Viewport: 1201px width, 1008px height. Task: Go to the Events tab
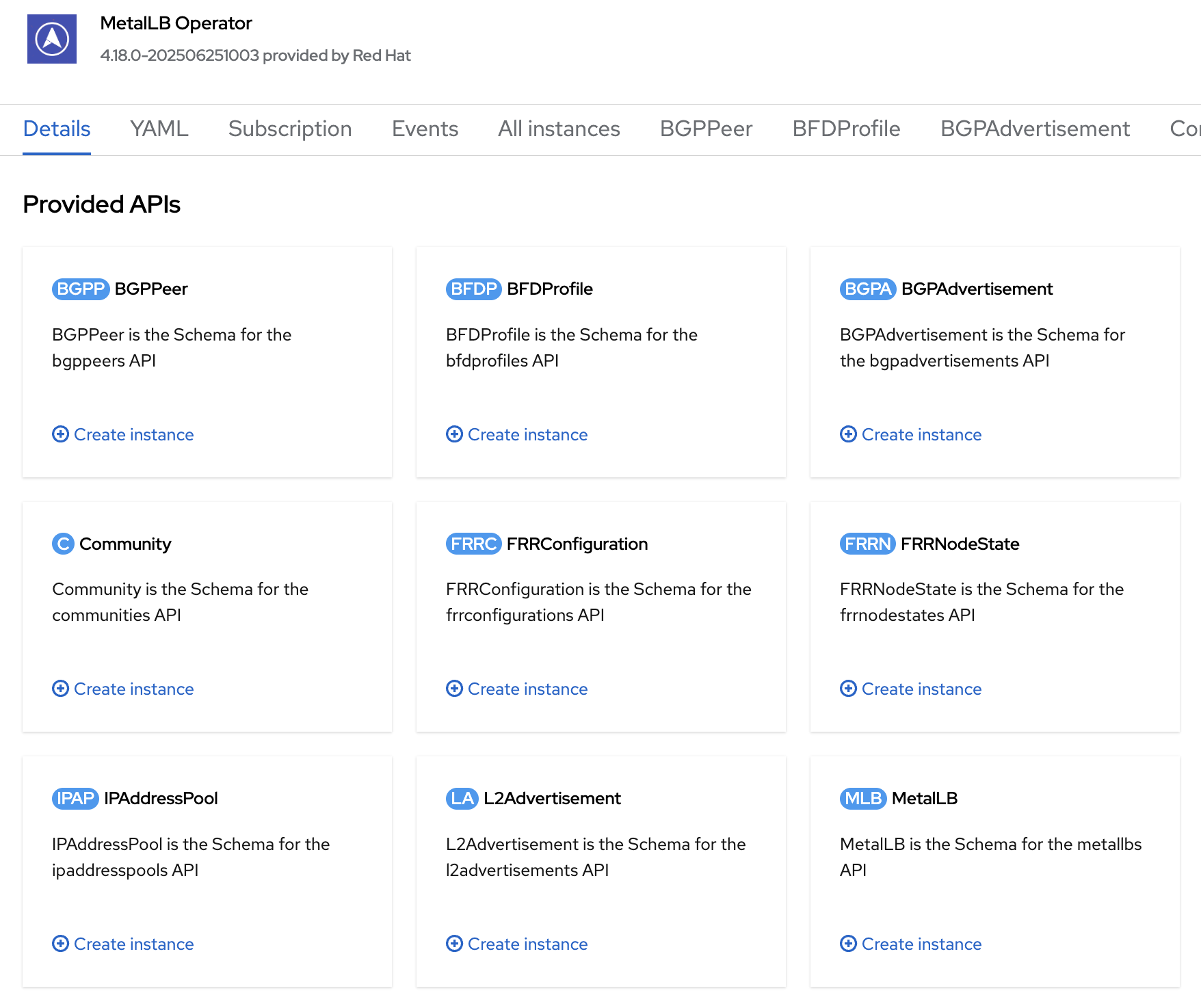click(425, 129)
